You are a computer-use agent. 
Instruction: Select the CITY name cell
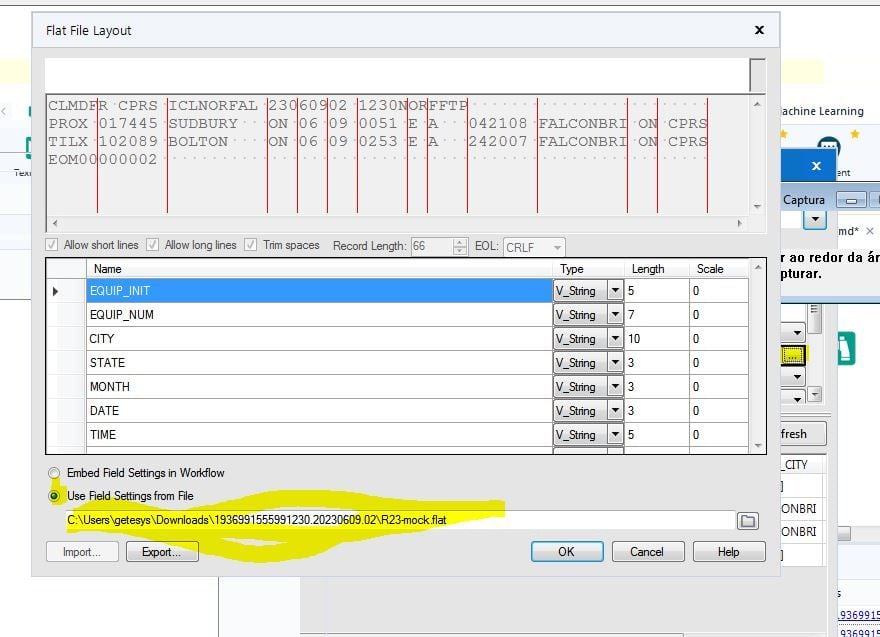point(319,339)
